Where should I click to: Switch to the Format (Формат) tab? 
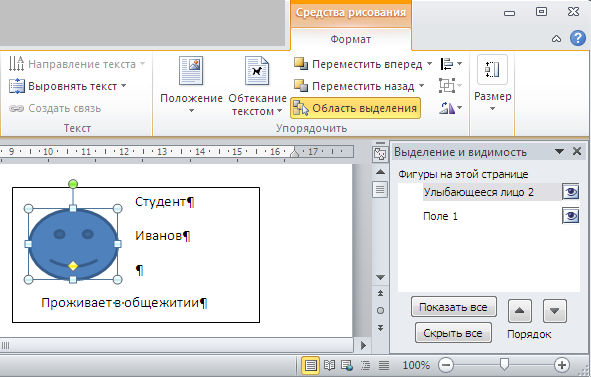coord(351,39)
